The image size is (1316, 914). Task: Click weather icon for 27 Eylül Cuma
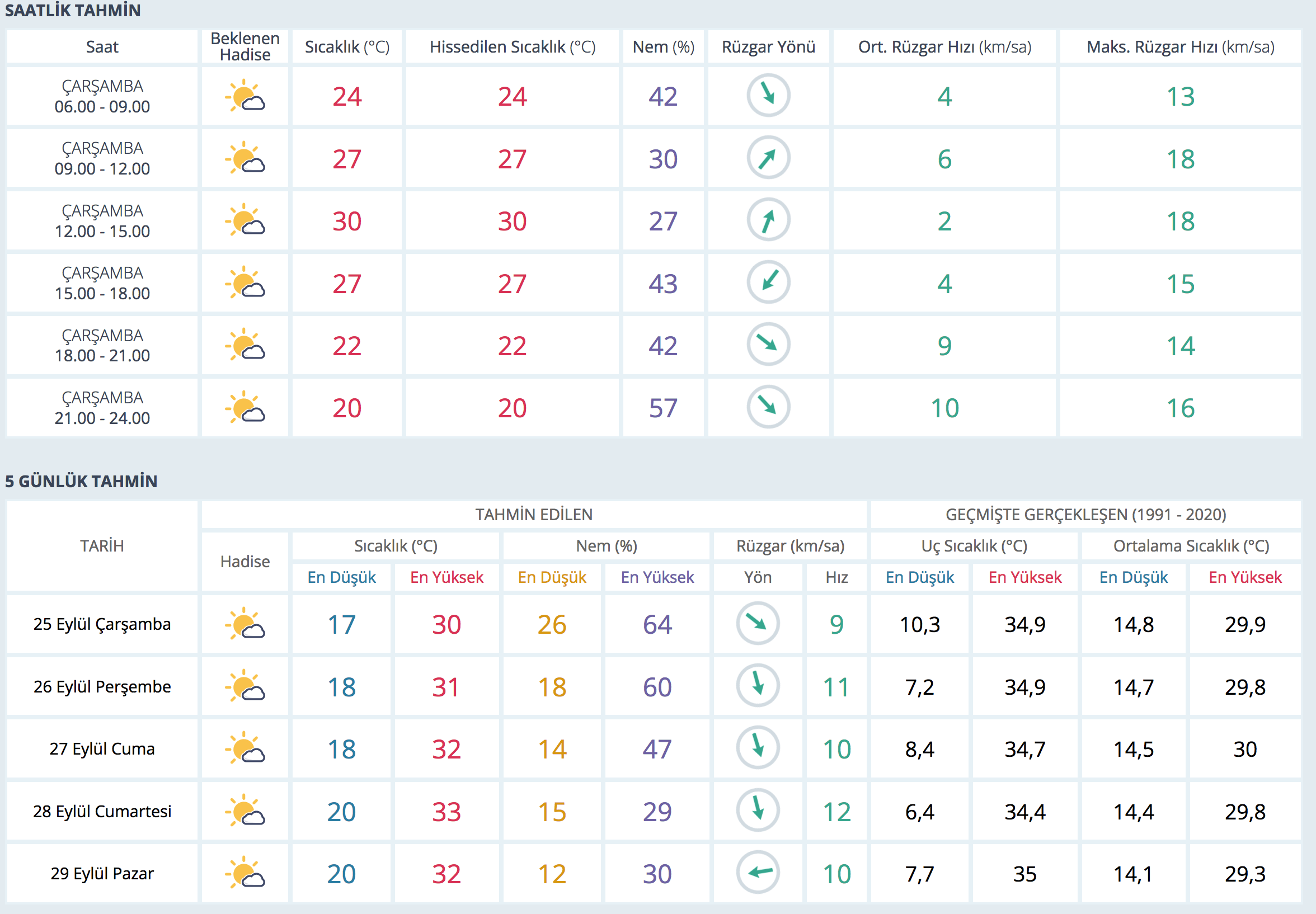coord(245,748)
